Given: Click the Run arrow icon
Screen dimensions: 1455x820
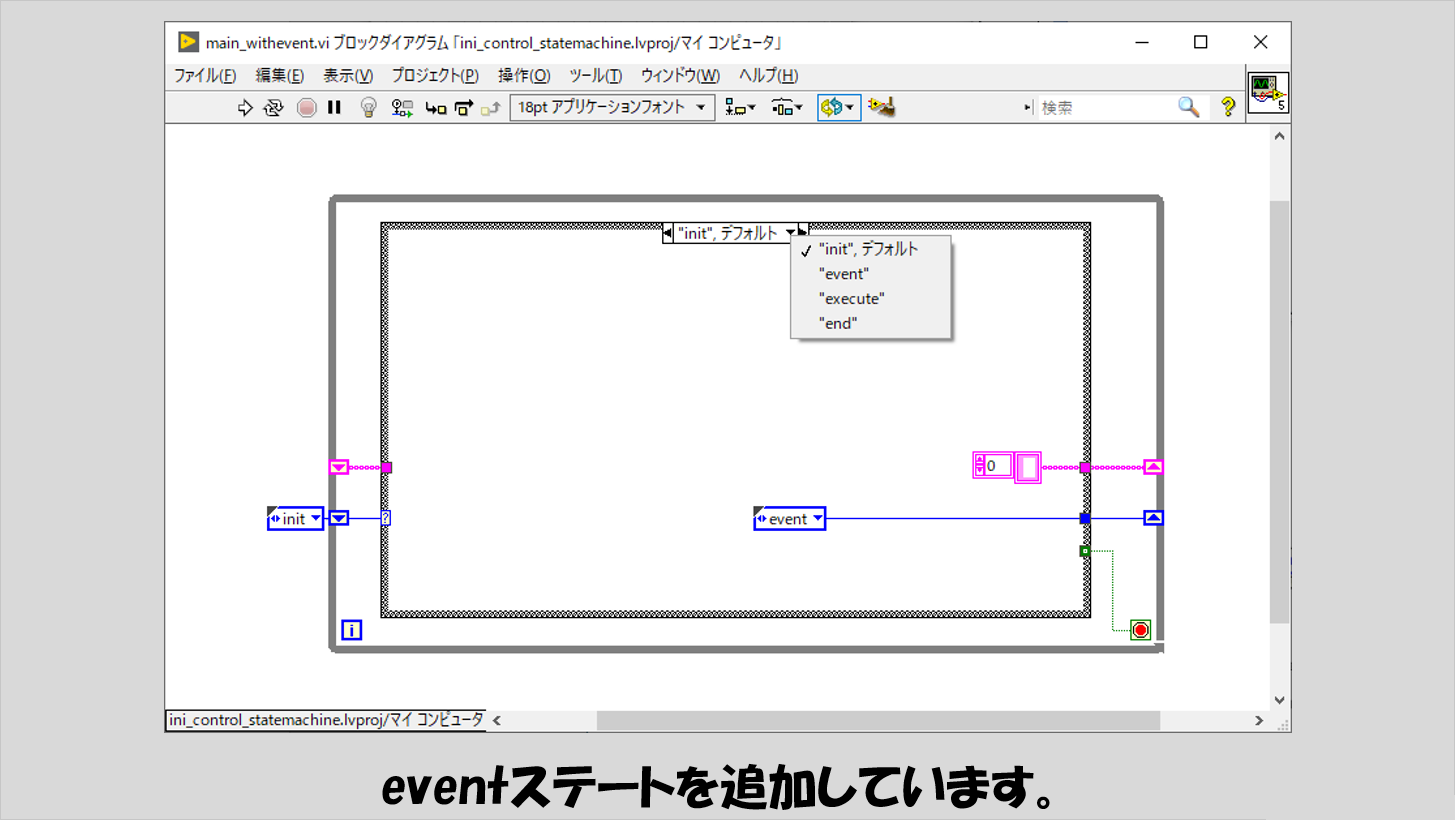Looking at the screenshot, I should coord(245,108).
